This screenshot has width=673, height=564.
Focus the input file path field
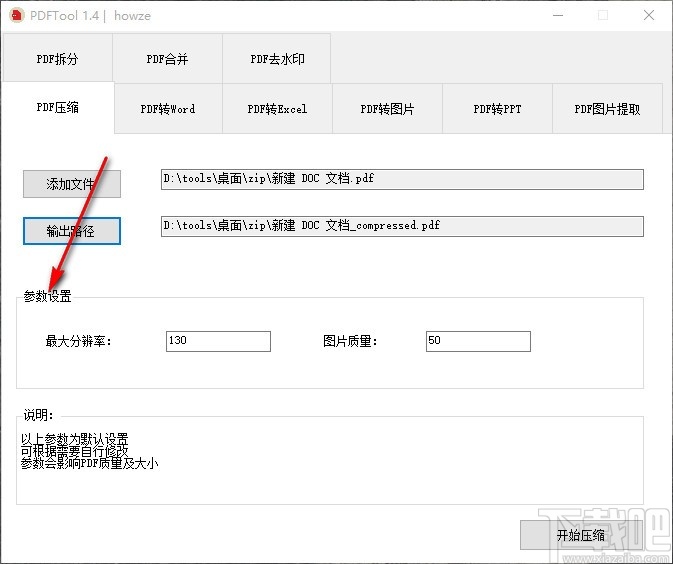402,179
